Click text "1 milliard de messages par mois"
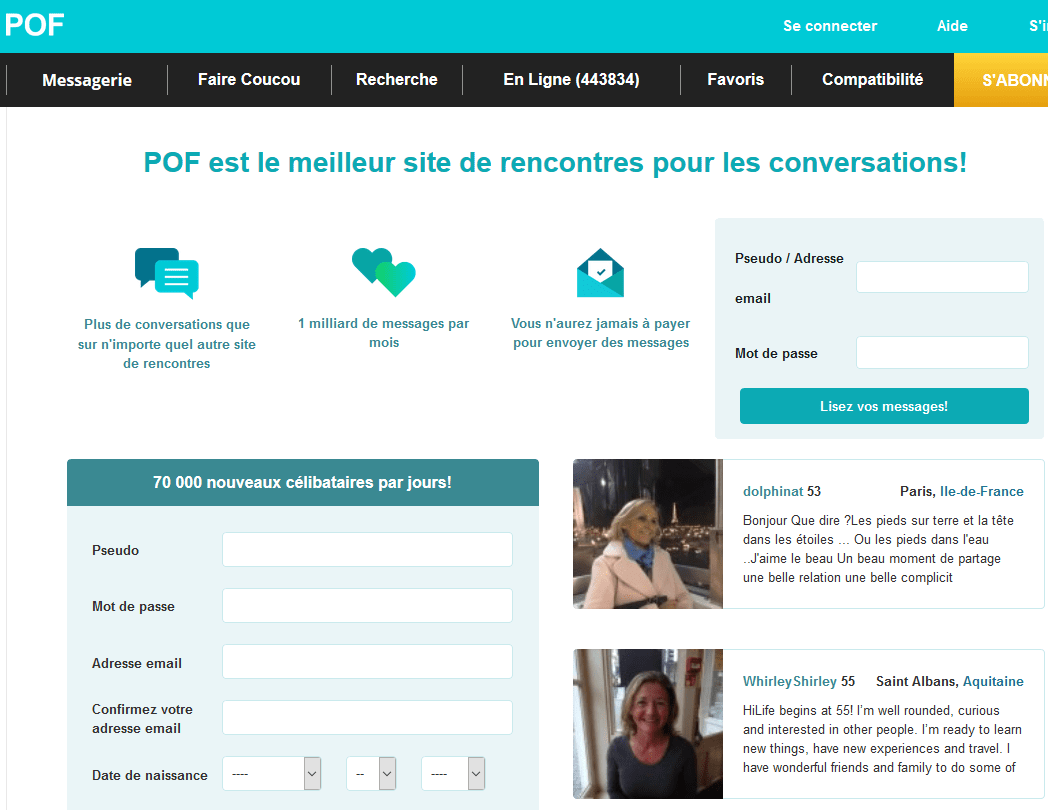Screen dimensions: 1048x810 point(384,333)
